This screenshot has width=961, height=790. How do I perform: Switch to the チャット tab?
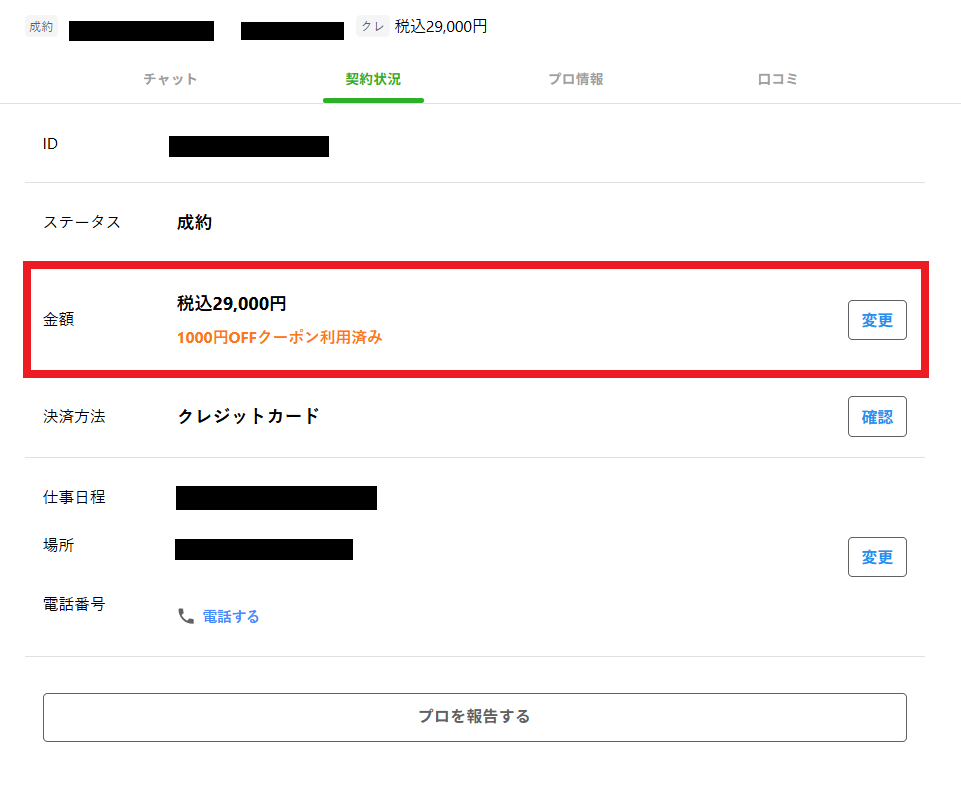point(170,79)
